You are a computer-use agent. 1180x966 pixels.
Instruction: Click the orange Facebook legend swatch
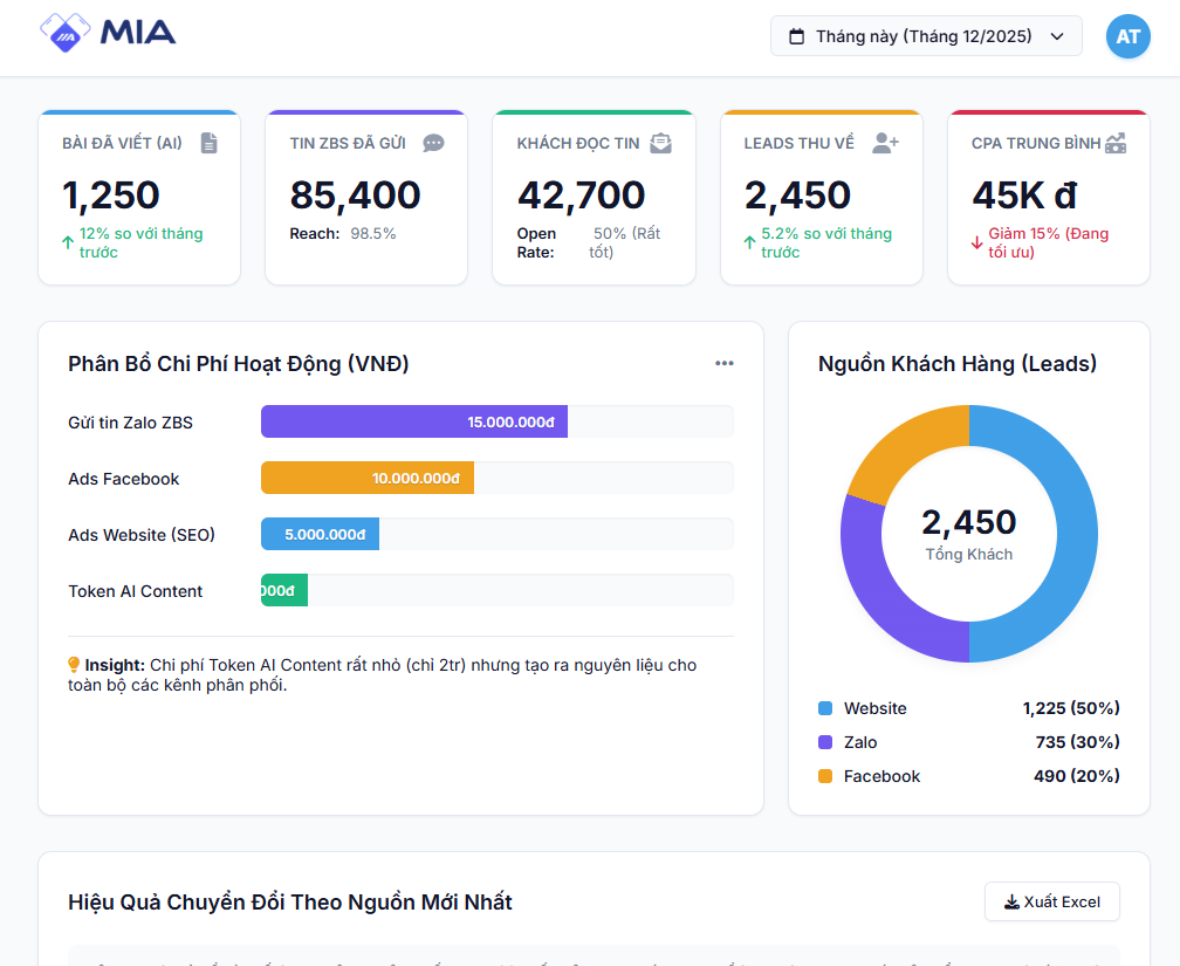click(825, 776)
